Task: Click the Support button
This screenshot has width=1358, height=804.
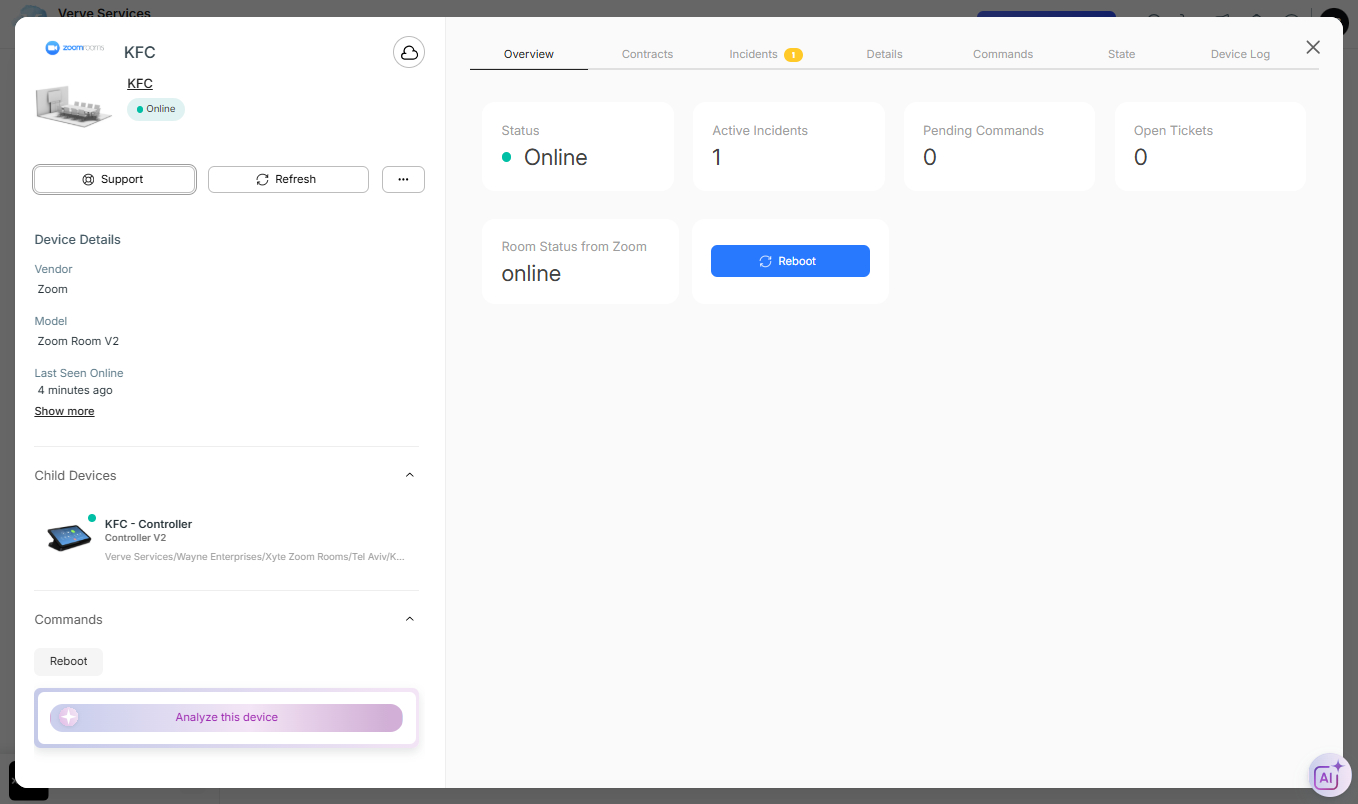Action: click(x=114, y=179)
